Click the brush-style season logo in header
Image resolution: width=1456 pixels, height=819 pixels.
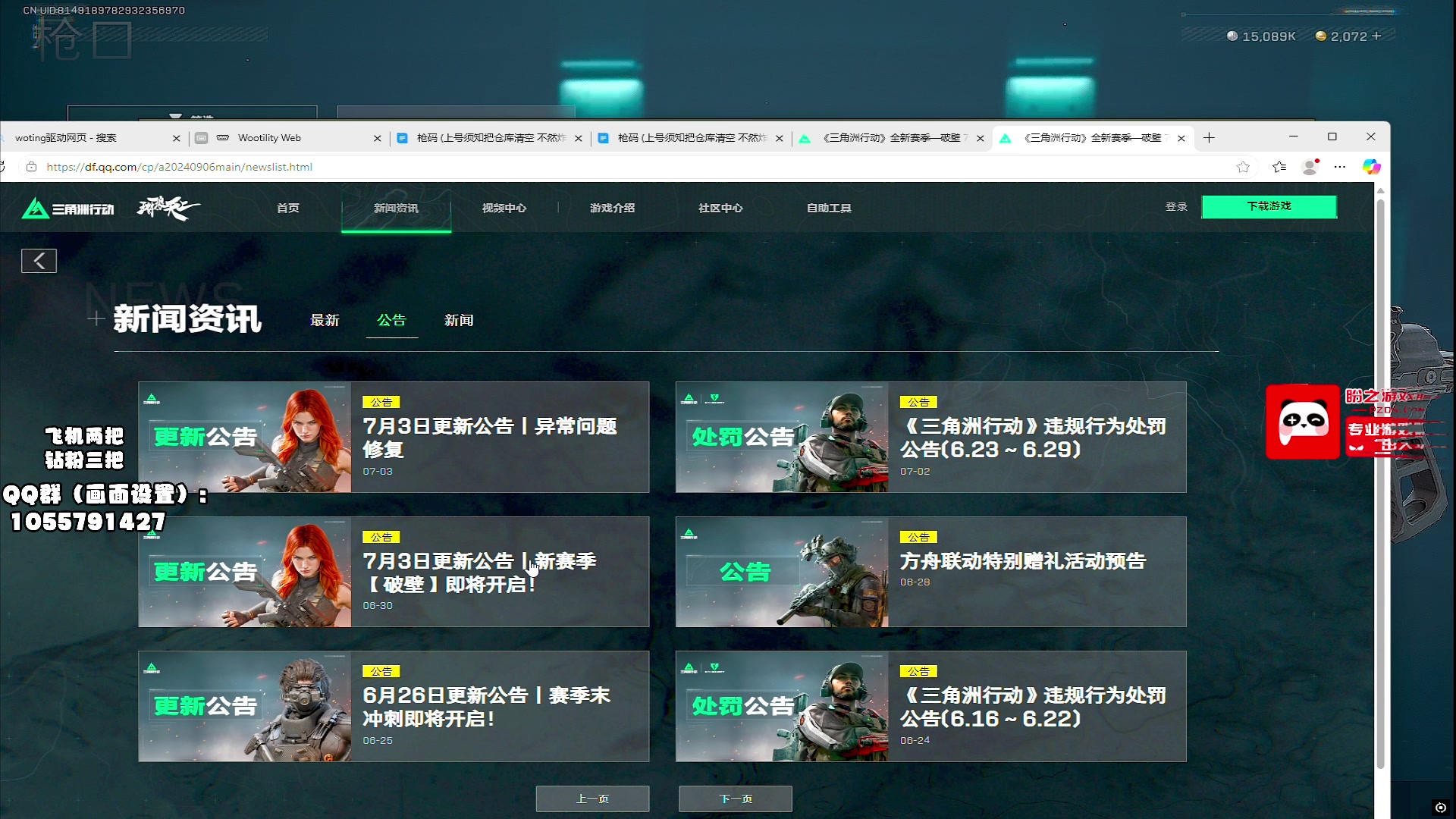pyautogui.click(x=168, y=207)
